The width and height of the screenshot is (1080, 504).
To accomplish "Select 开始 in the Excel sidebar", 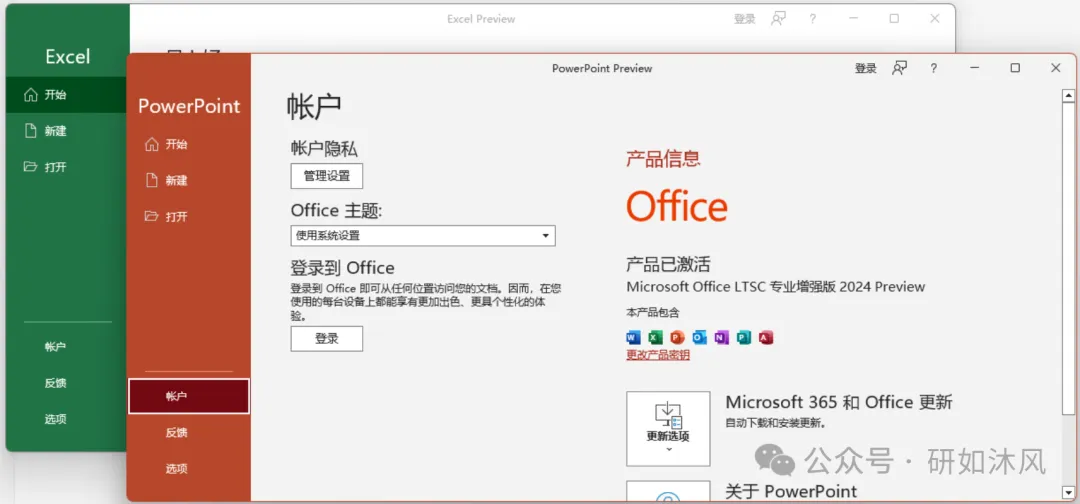I will 67,95.
